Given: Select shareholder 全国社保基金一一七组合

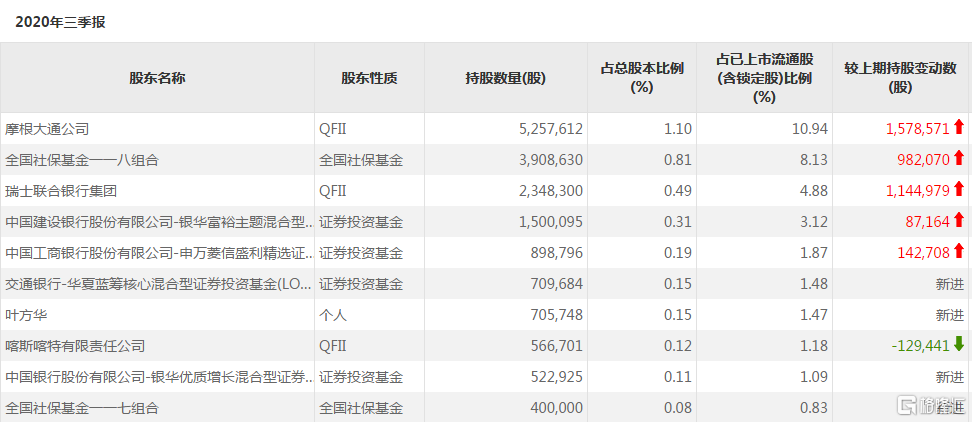Looking at the screenshot, I should [x=82, y=408].
